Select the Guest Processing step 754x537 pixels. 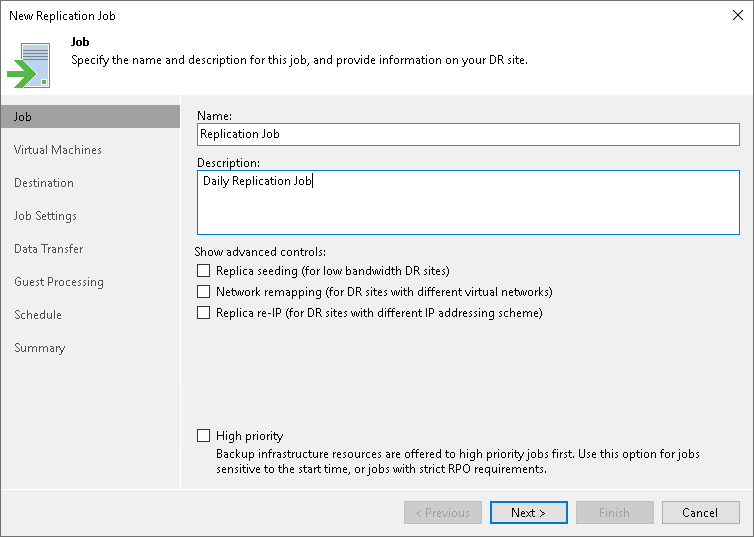pos(59,282)
